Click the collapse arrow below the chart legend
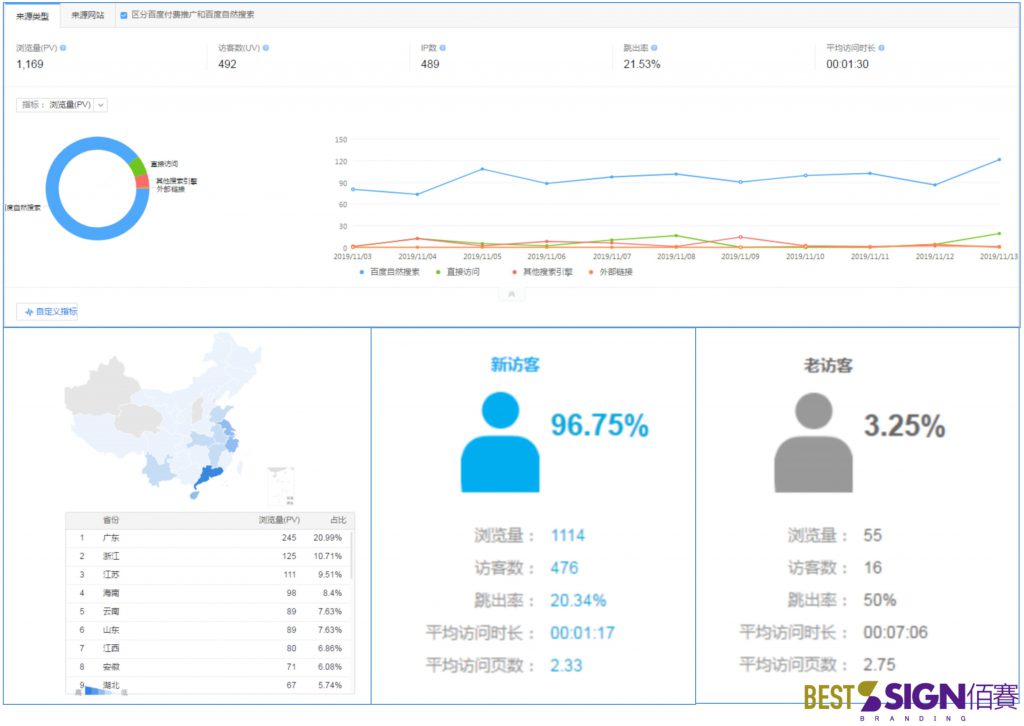The width and height of the screenshot is (1024, 726). tap(511, 294)
